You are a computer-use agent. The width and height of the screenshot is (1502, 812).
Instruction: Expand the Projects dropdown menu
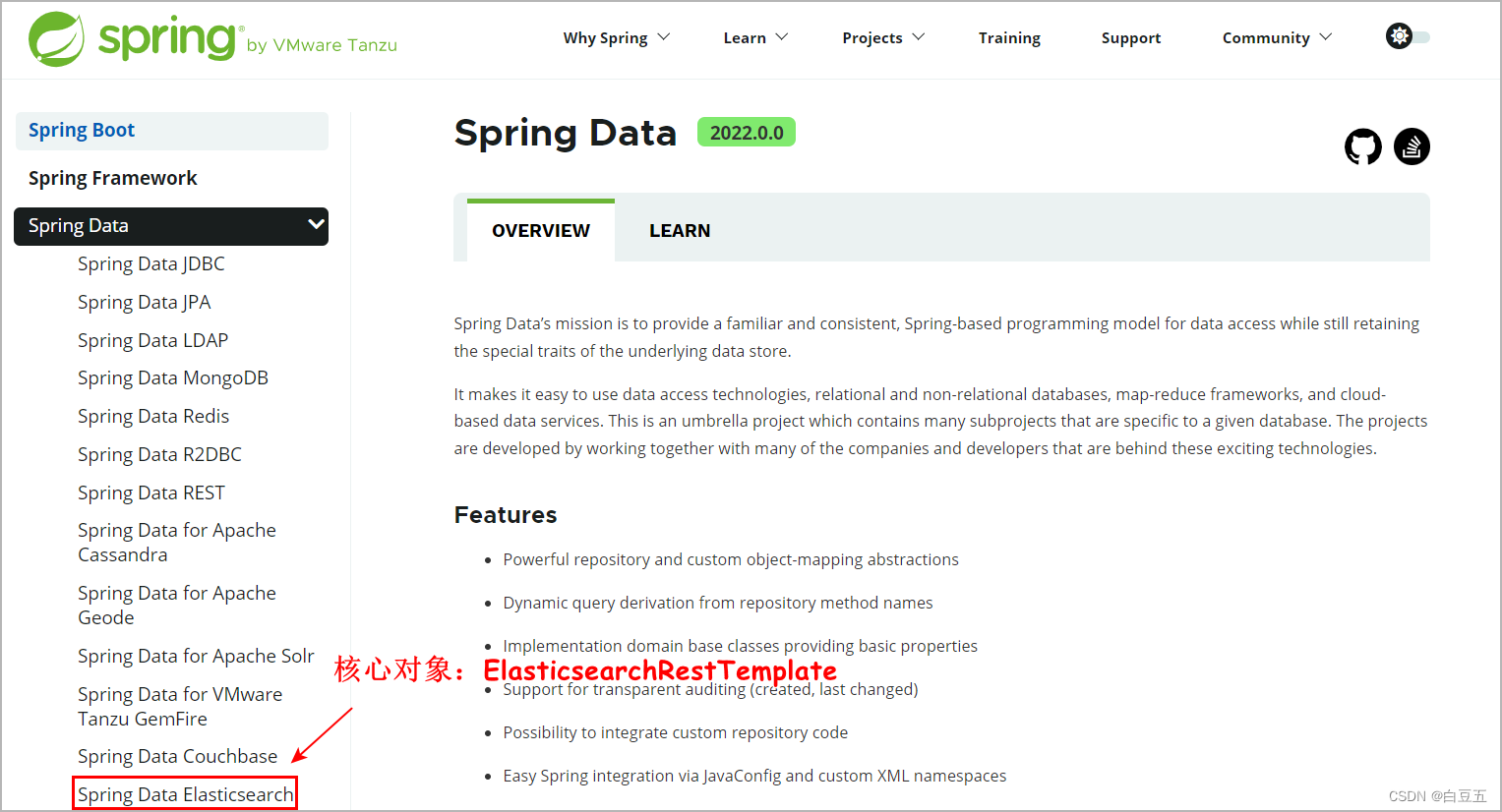point(883,37)
